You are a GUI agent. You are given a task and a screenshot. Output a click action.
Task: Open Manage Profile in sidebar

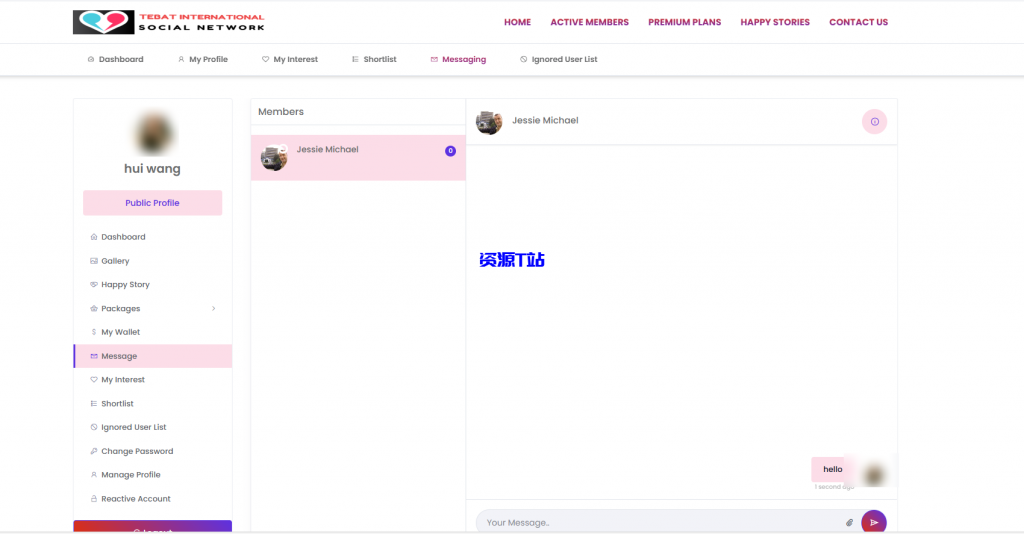[130, 475]
